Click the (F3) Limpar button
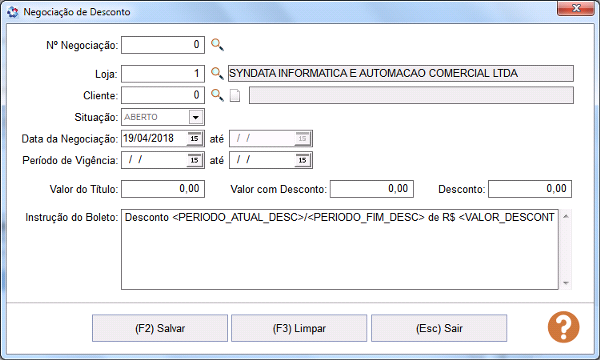 point(299,328)
